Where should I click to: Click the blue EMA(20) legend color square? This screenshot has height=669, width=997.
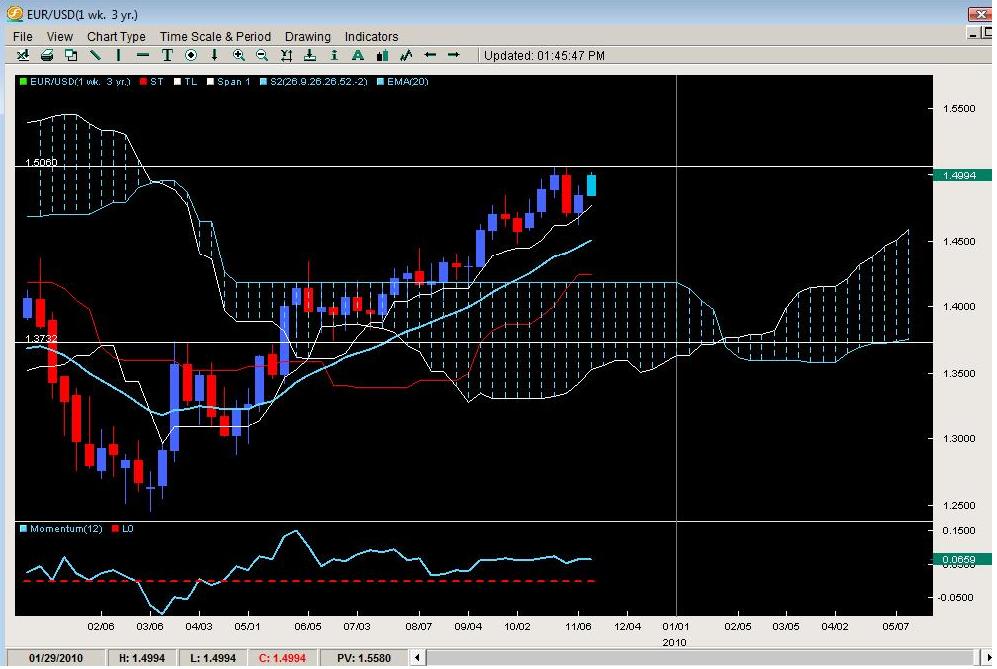pyautogui.click(x=380, y=81)
